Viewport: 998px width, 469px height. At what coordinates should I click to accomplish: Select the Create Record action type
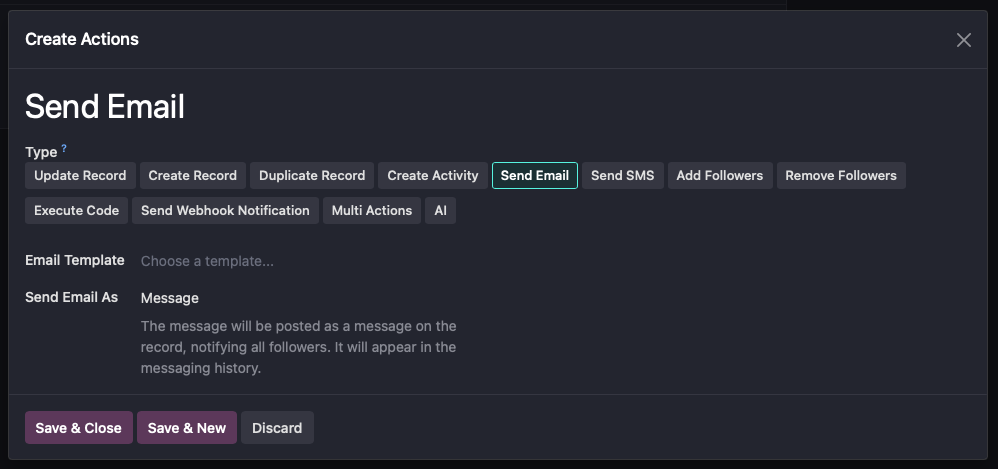click(x=192, y=175)
